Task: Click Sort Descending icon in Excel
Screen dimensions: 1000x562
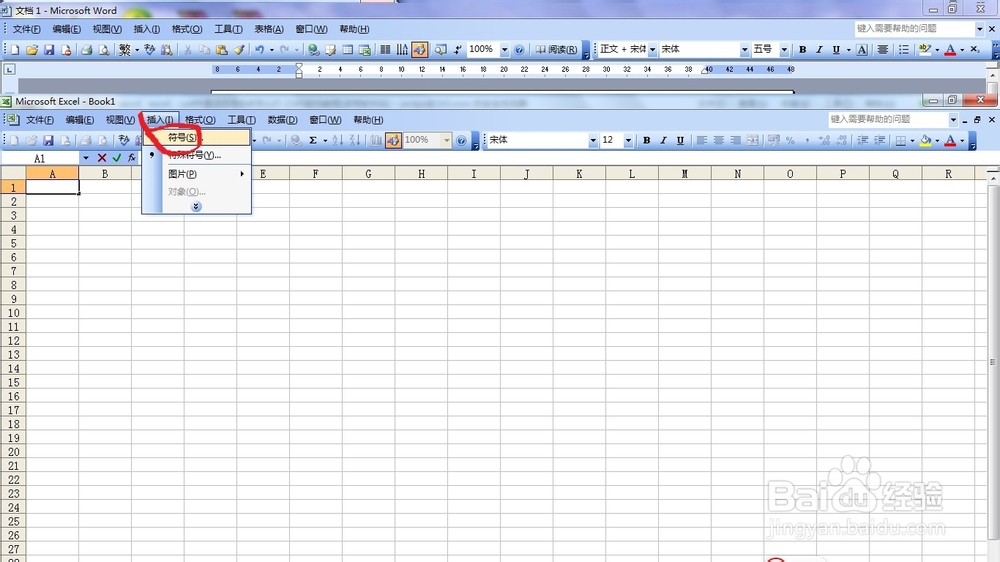Action: pos(355,140)
